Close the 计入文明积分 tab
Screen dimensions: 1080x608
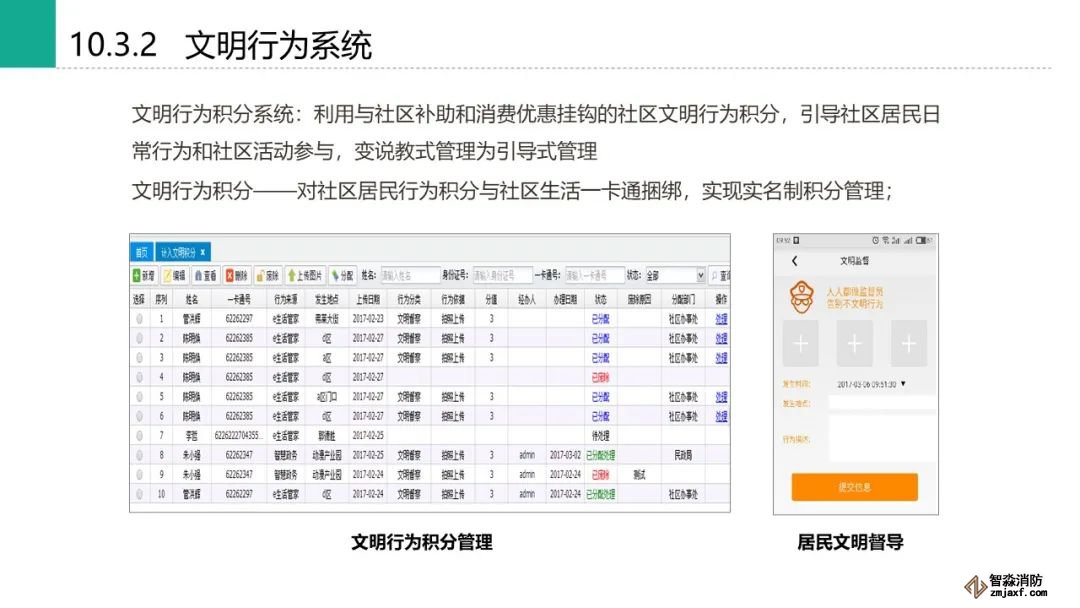[203, 251]
